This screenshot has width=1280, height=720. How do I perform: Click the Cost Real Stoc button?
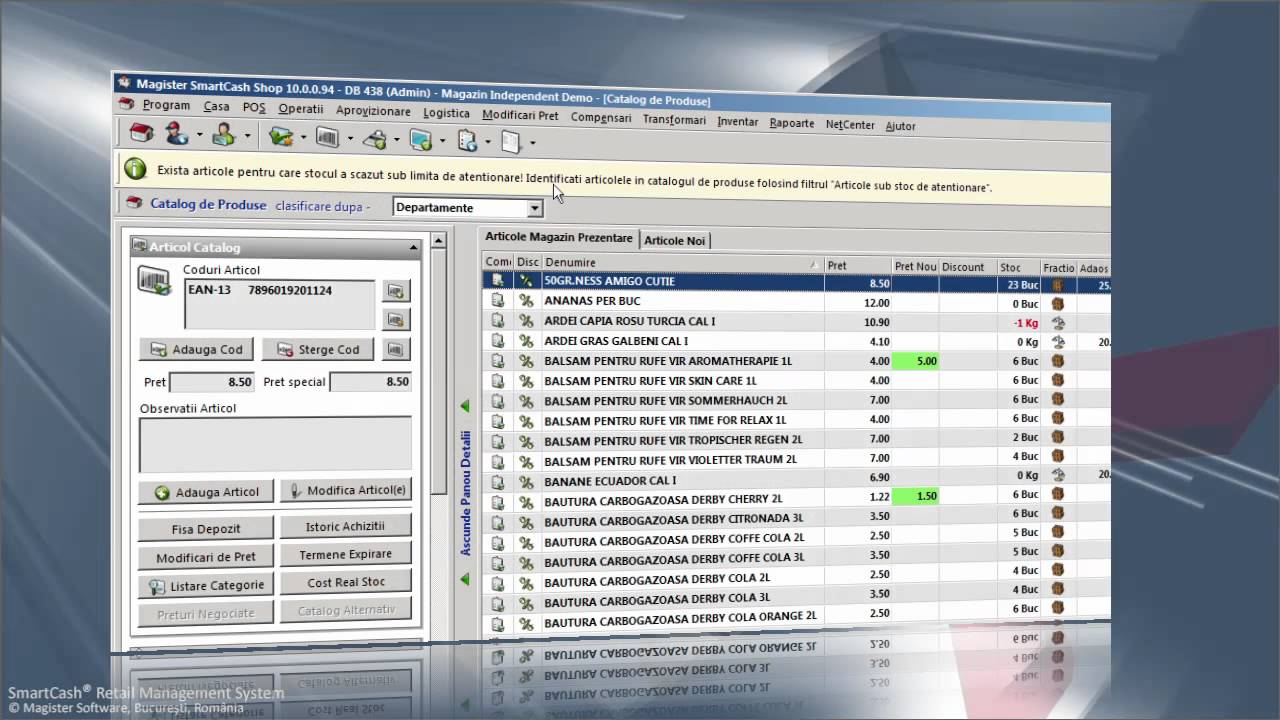[x=346, y=582]
